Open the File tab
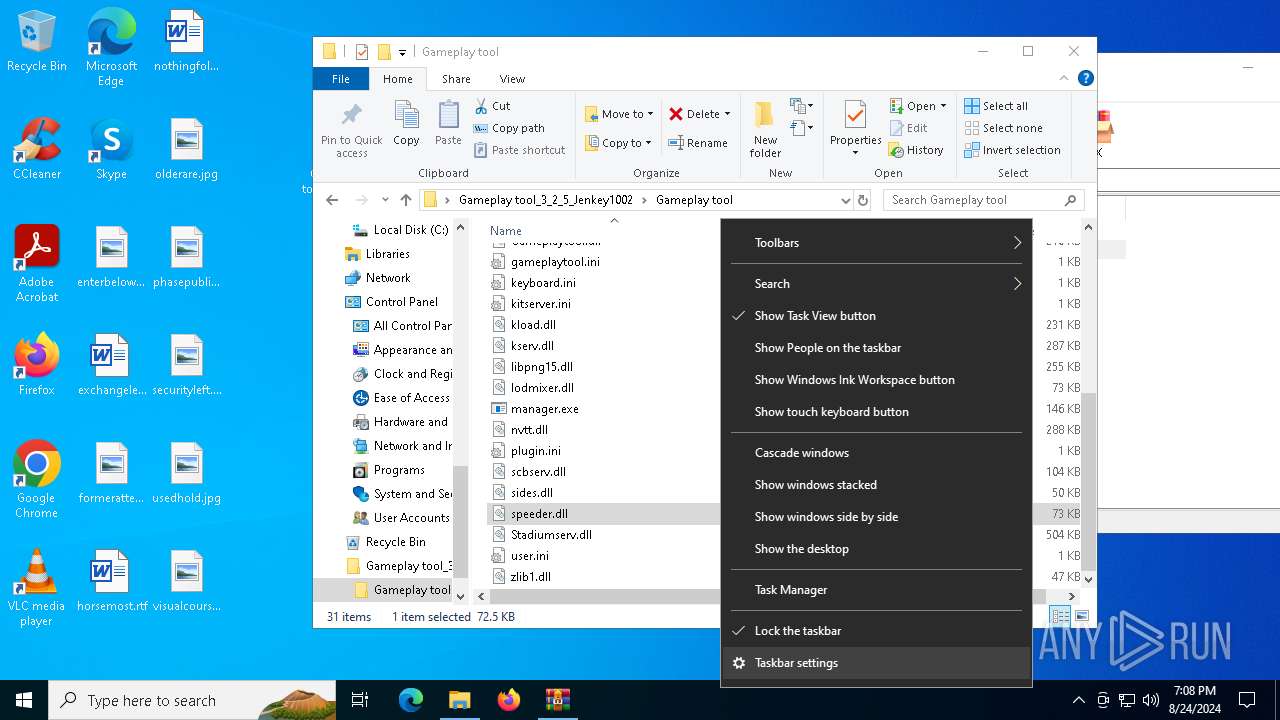 pos(341,79)
